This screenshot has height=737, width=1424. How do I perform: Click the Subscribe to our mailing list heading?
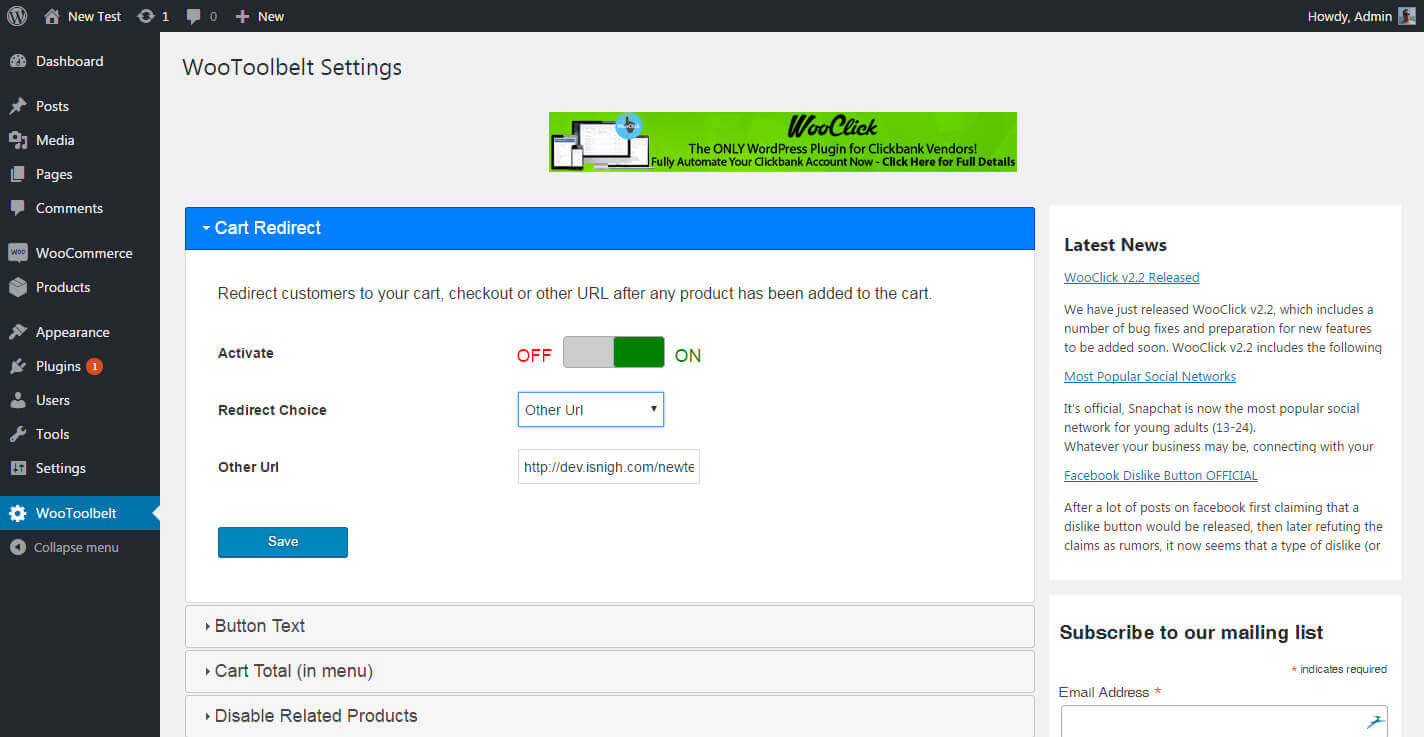coord(1191,633)
